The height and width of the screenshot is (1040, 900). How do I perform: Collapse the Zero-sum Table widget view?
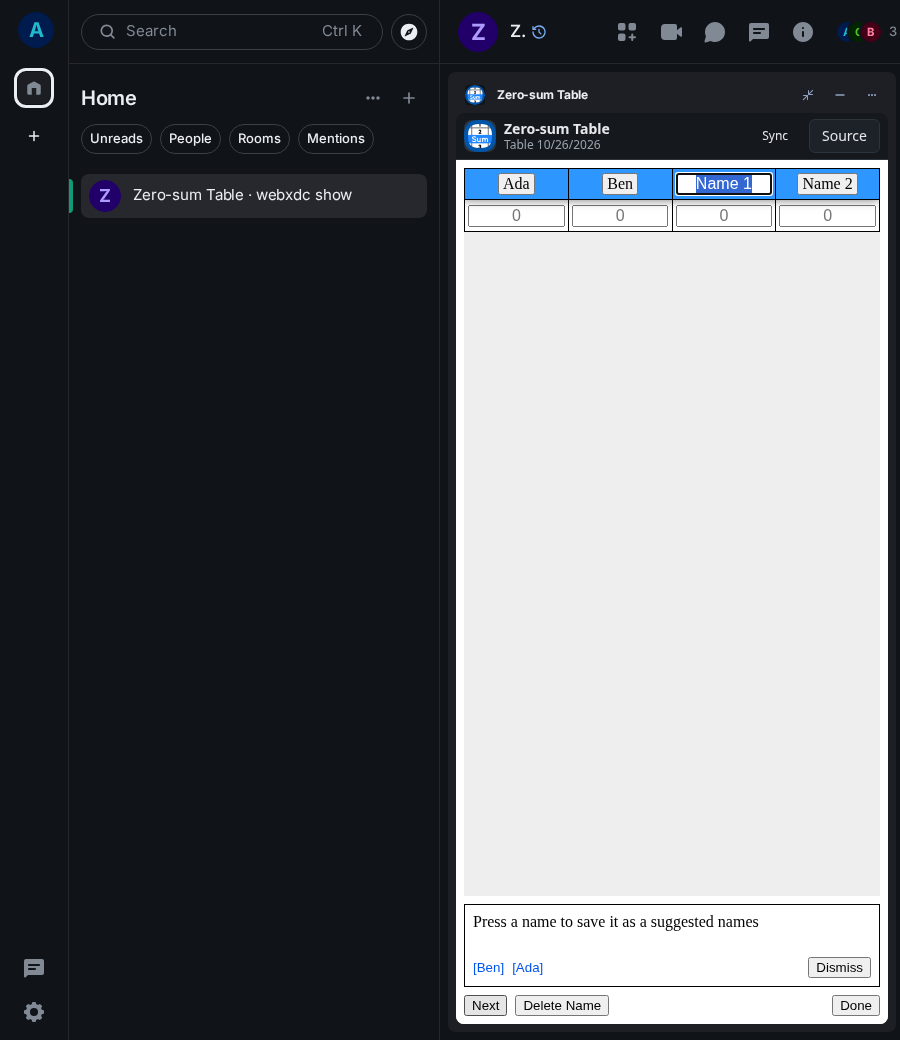coord(808,95)
